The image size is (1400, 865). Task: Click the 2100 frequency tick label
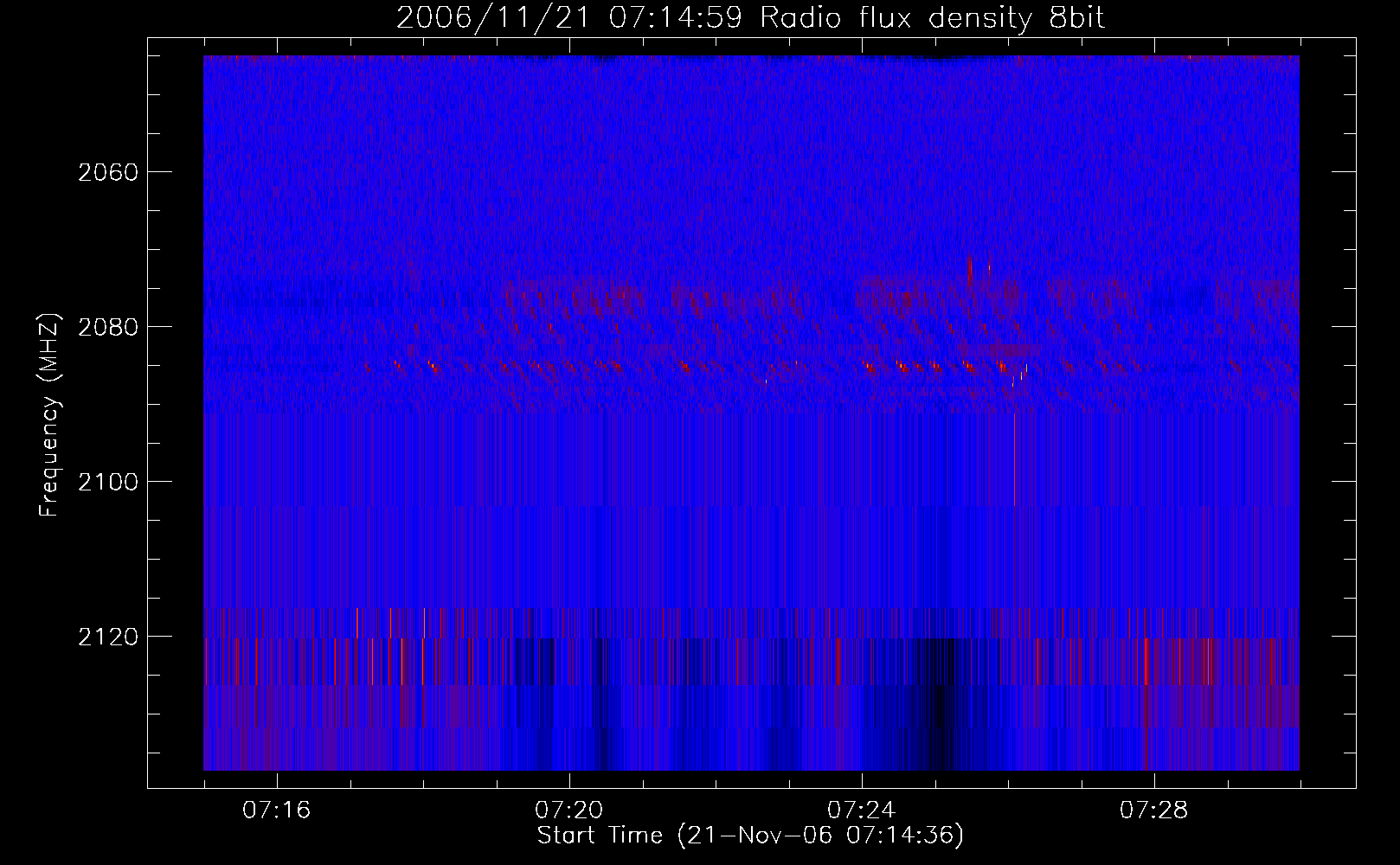click(x=108, y=482)
